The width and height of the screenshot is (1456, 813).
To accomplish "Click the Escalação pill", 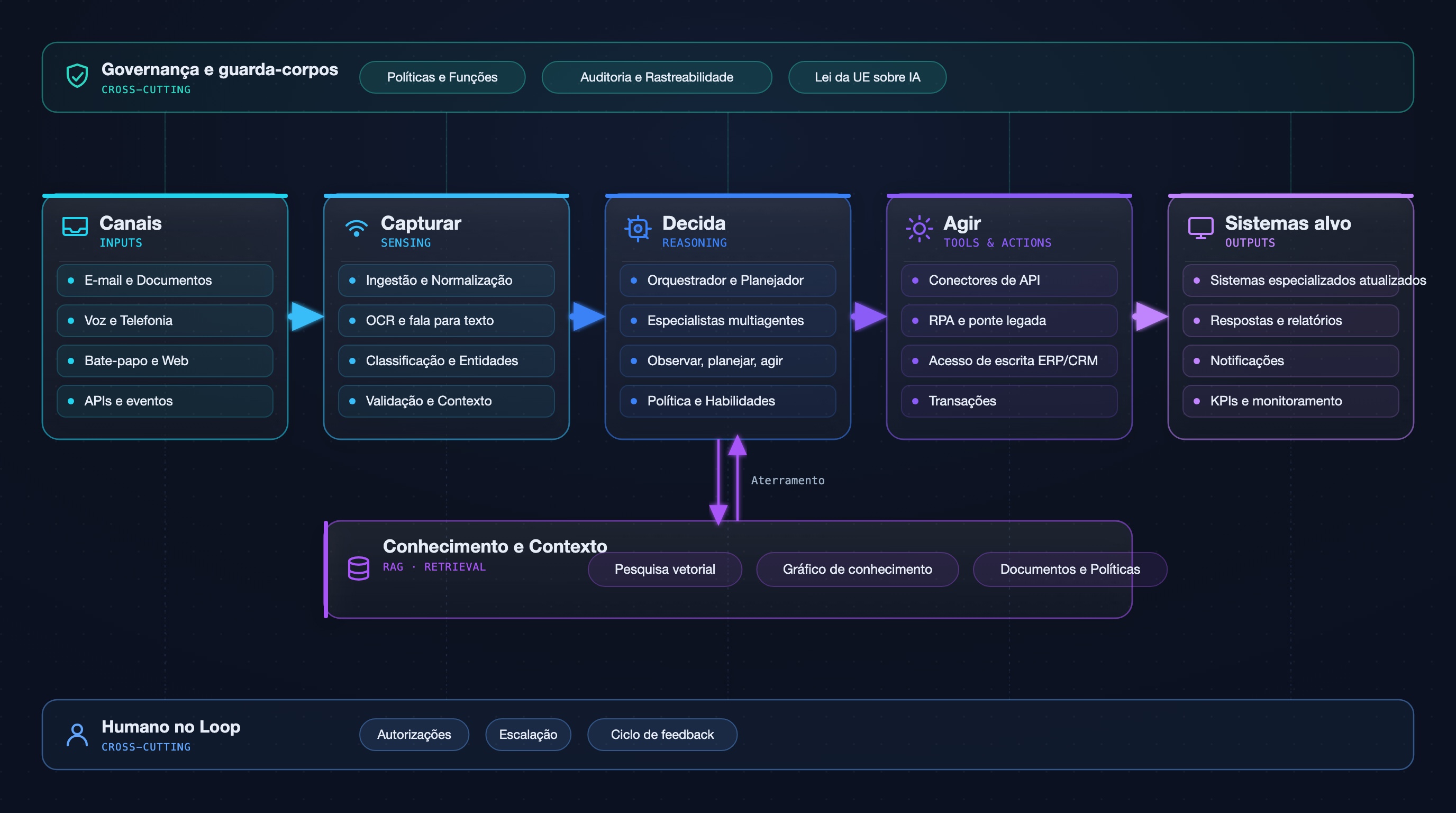I will coord(528,735).
